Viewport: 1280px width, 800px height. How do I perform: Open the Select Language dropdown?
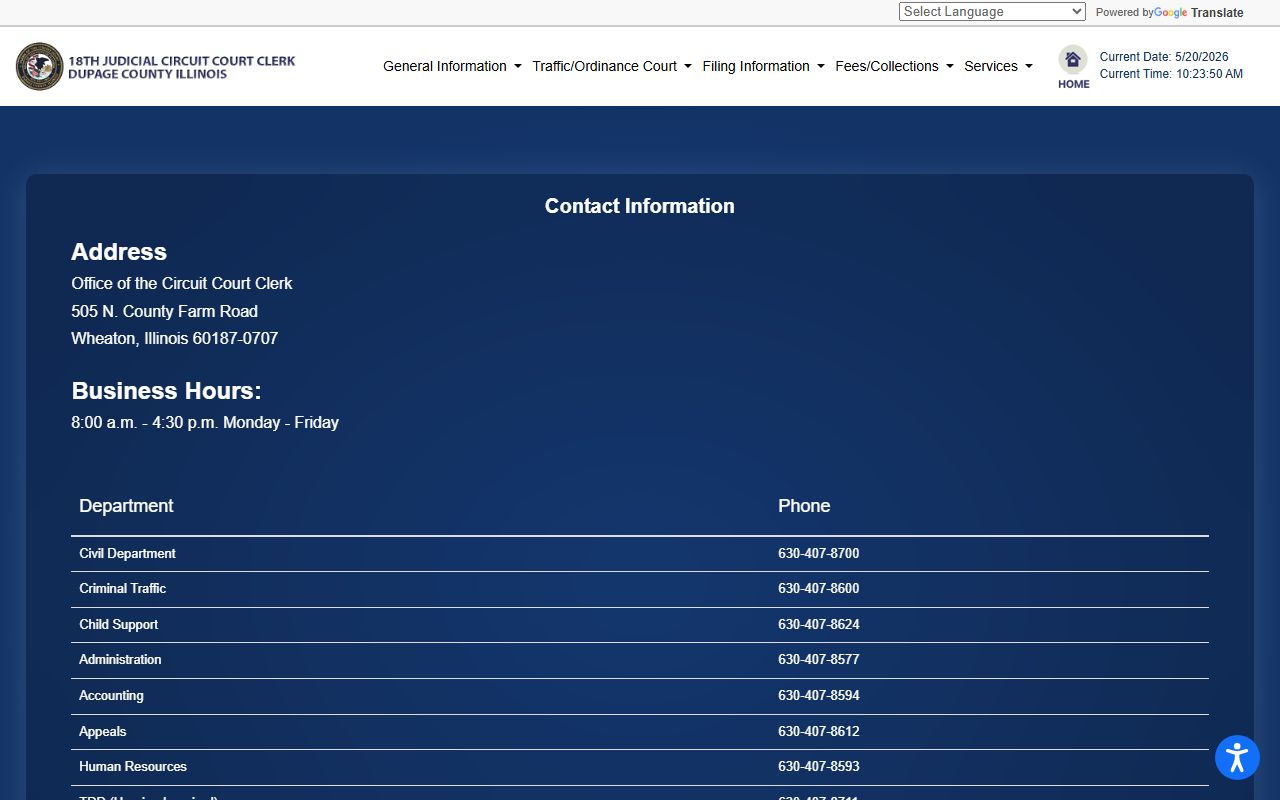(x=992, y=12)
